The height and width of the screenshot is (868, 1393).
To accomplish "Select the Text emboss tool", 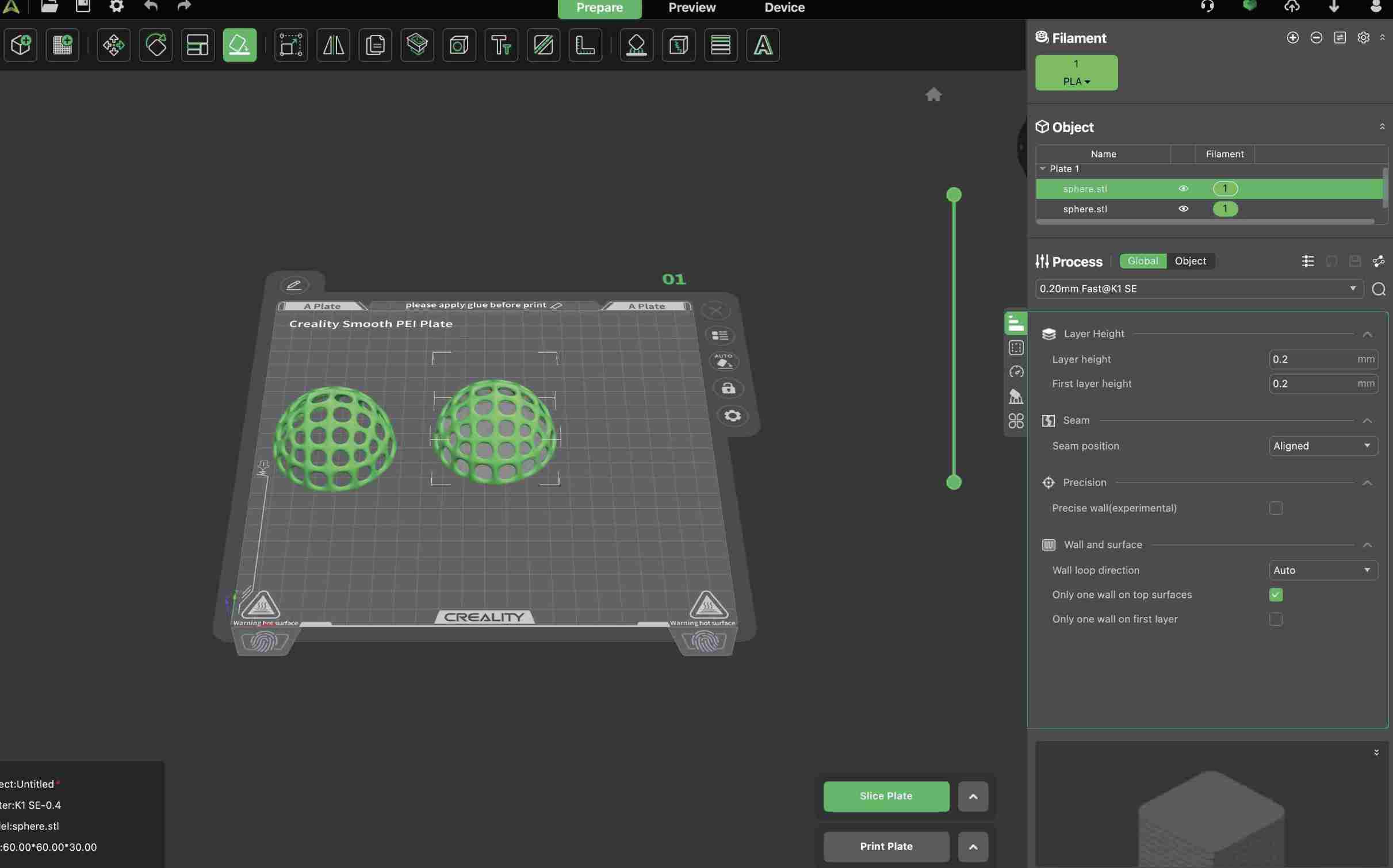I will [x=502, y=45].
